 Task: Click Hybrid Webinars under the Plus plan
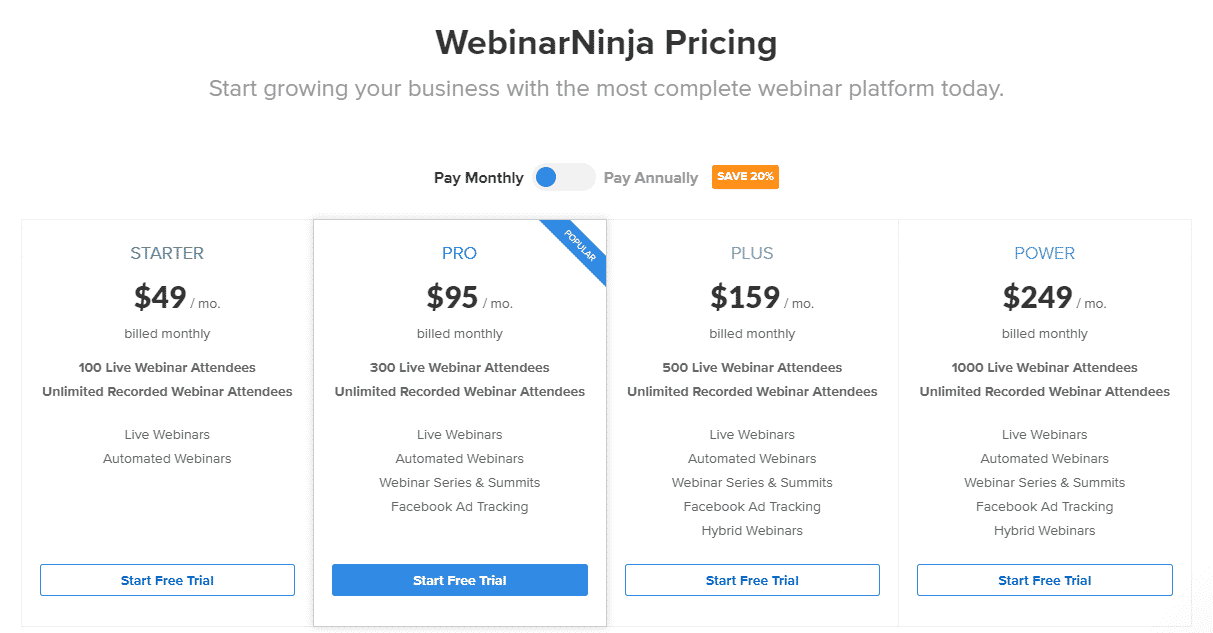(752, 531)
